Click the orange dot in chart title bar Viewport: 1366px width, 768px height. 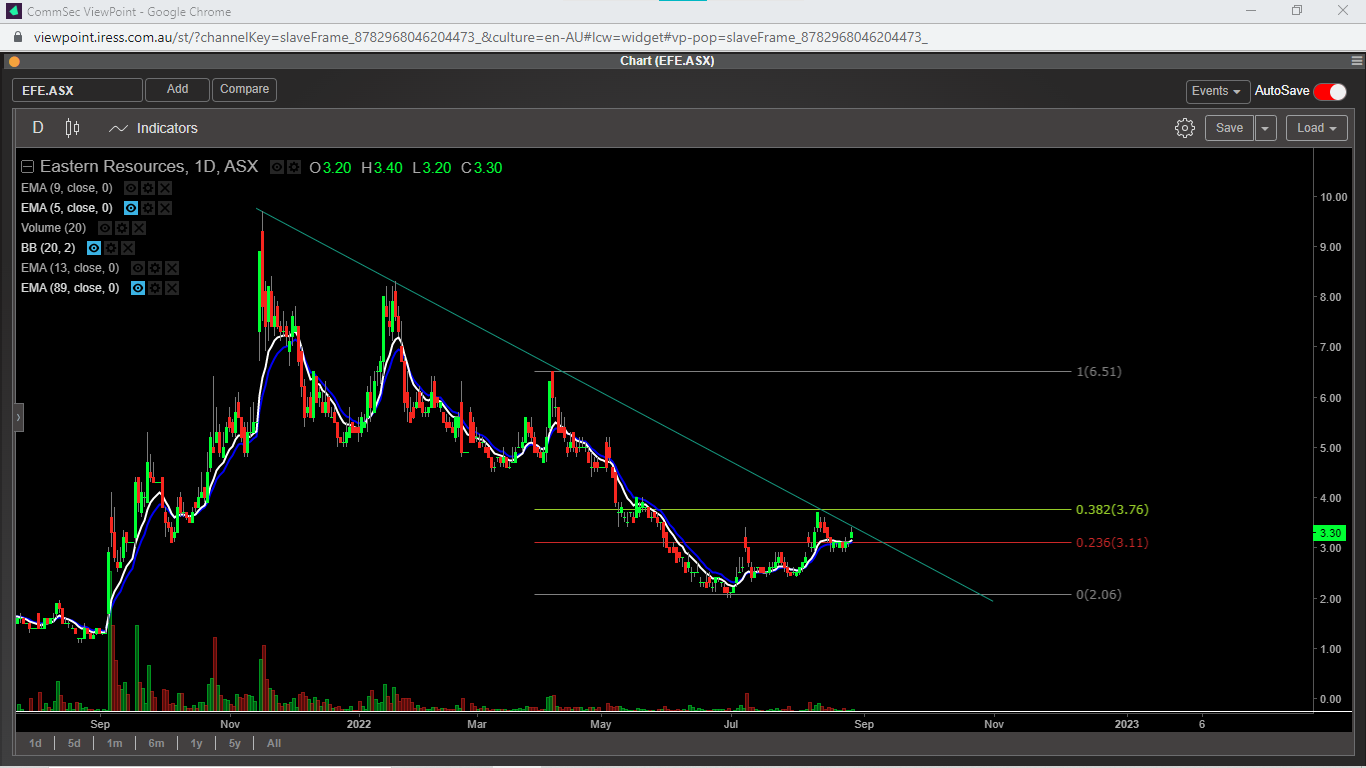point(13,61)
